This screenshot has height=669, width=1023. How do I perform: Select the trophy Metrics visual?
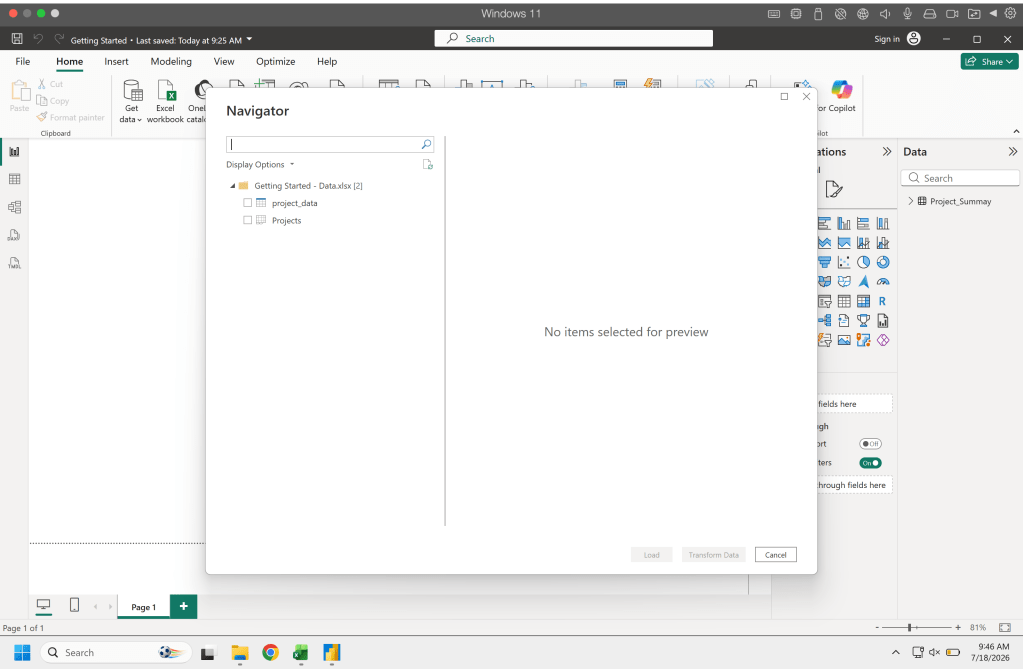coord(863,320)
